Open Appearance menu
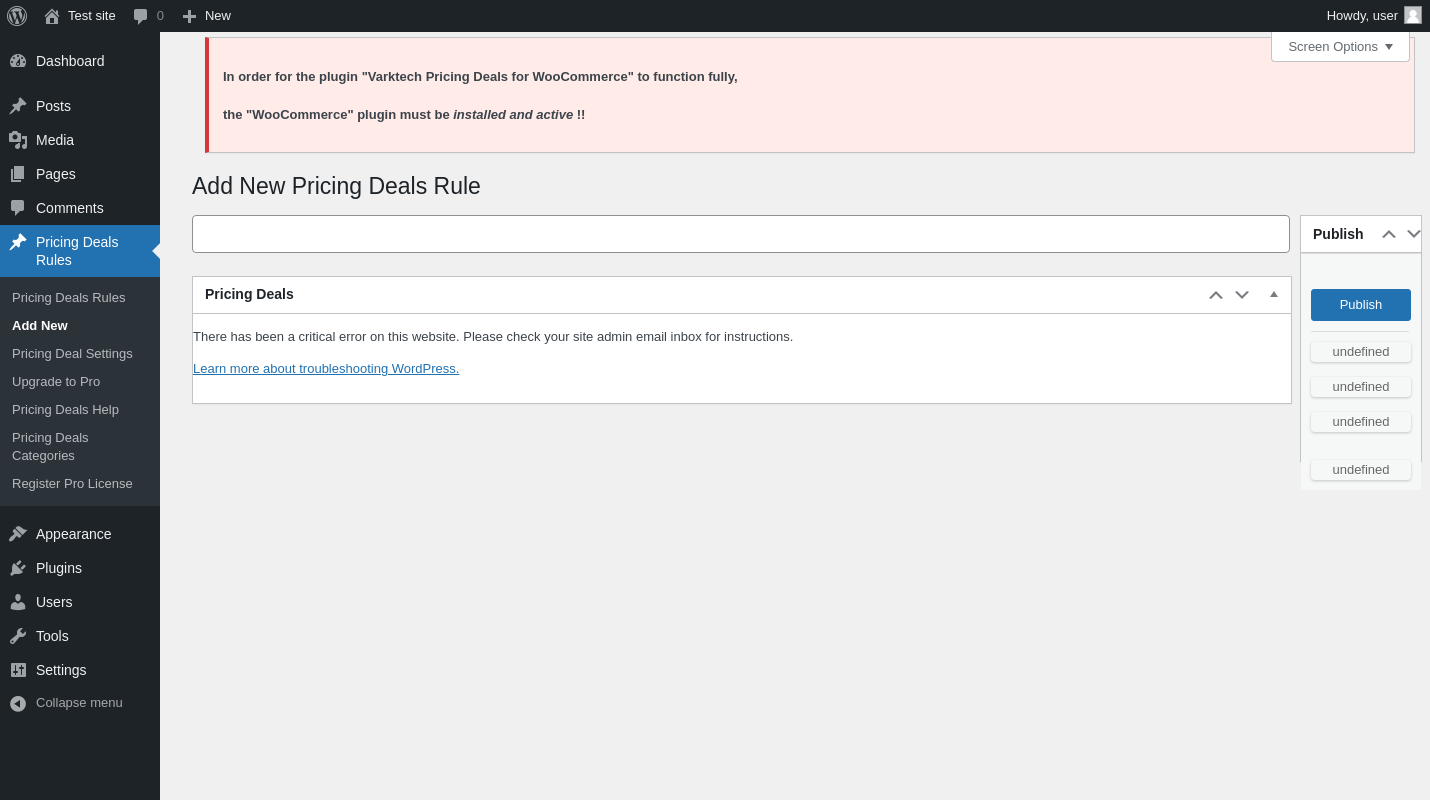The image size is (1430, 800). pyautogui.click(x=80, y=534)
